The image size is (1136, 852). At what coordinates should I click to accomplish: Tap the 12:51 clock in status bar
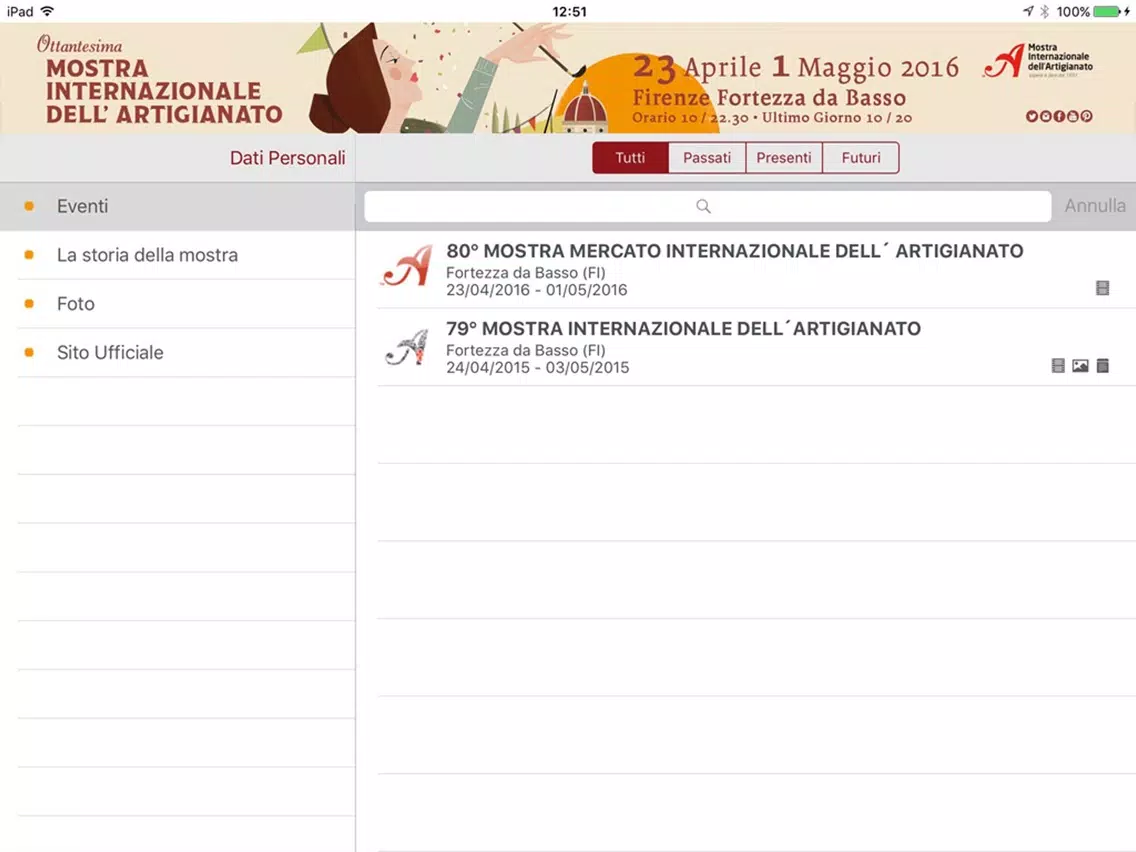point(569,12)
